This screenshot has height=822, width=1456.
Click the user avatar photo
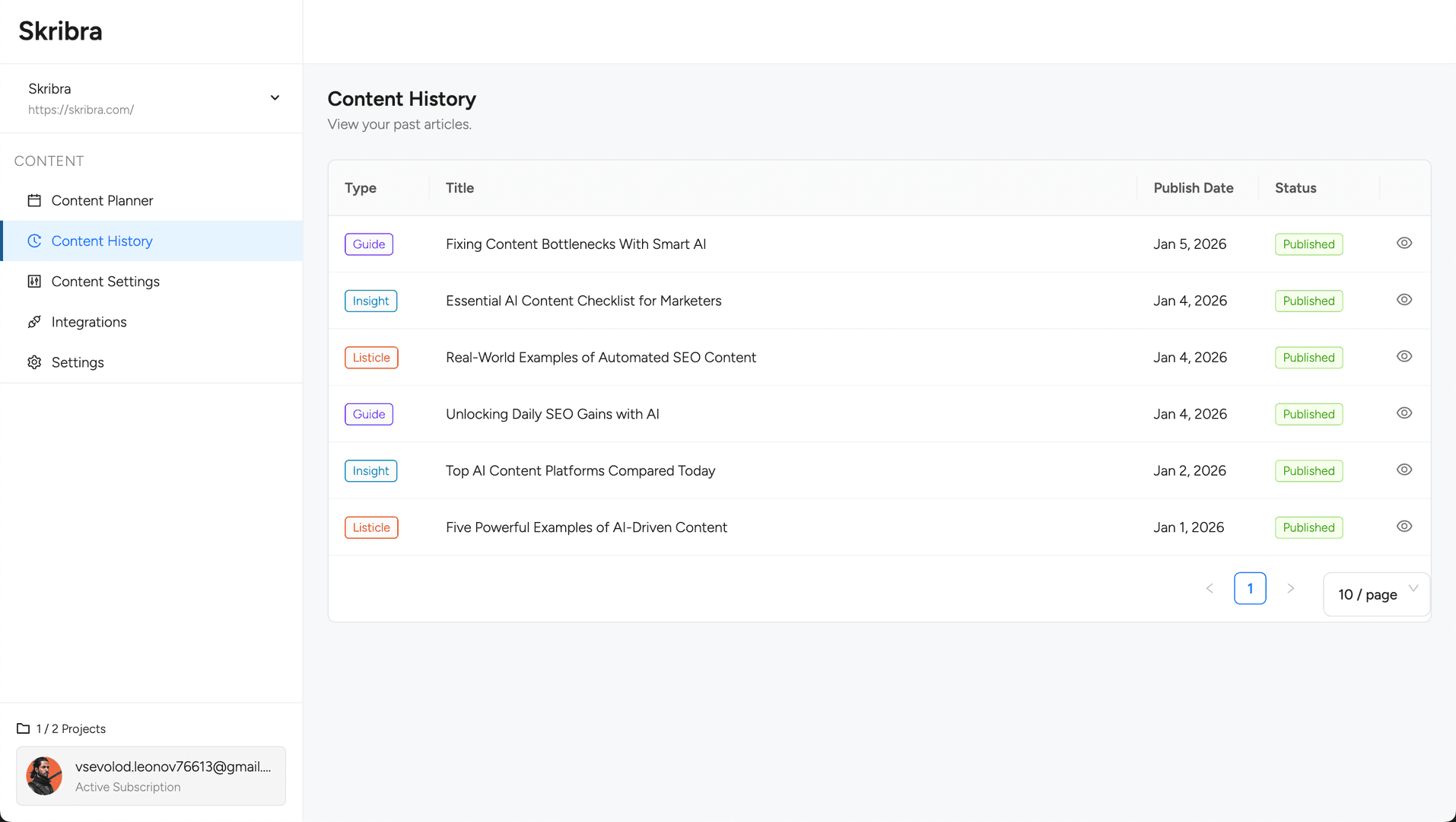[44, 776]
